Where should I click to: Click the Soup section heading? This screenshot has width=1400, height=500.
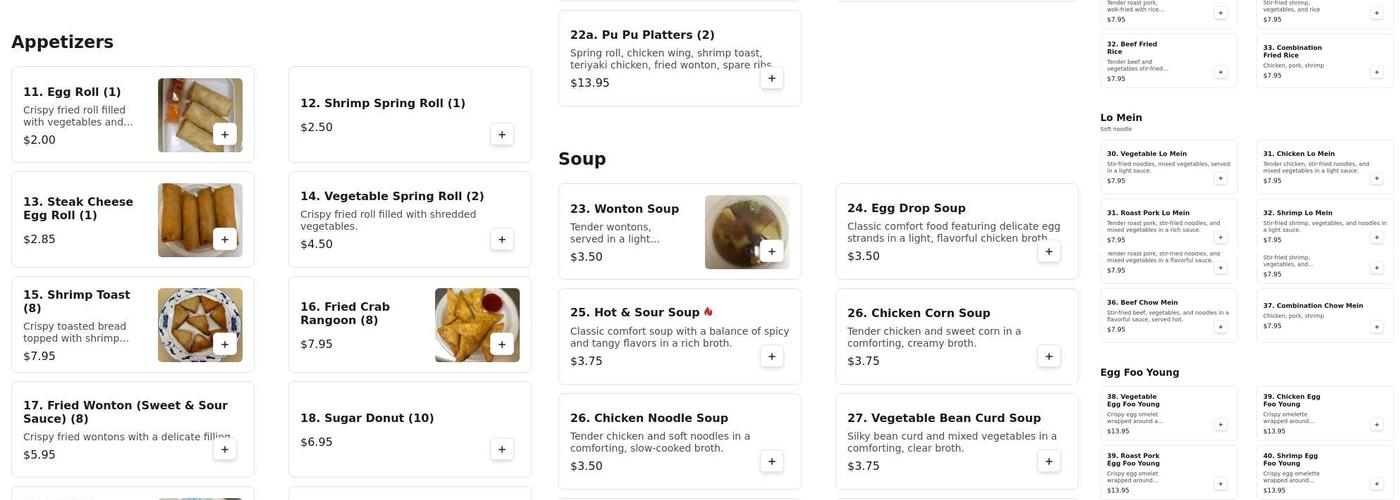click(582, 159)
